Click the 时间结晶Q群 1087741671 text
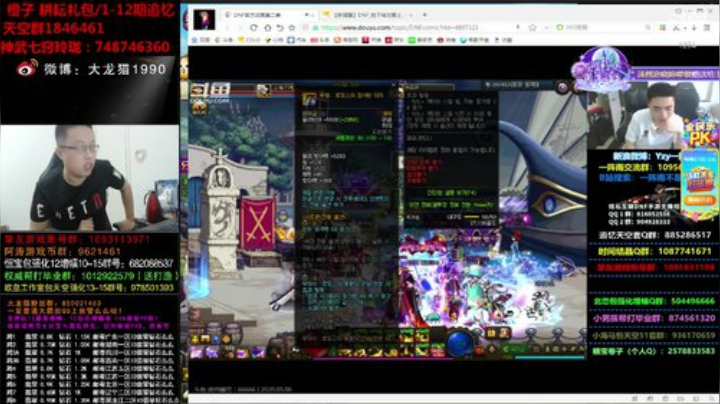720x404 pixels. (655, 251)
